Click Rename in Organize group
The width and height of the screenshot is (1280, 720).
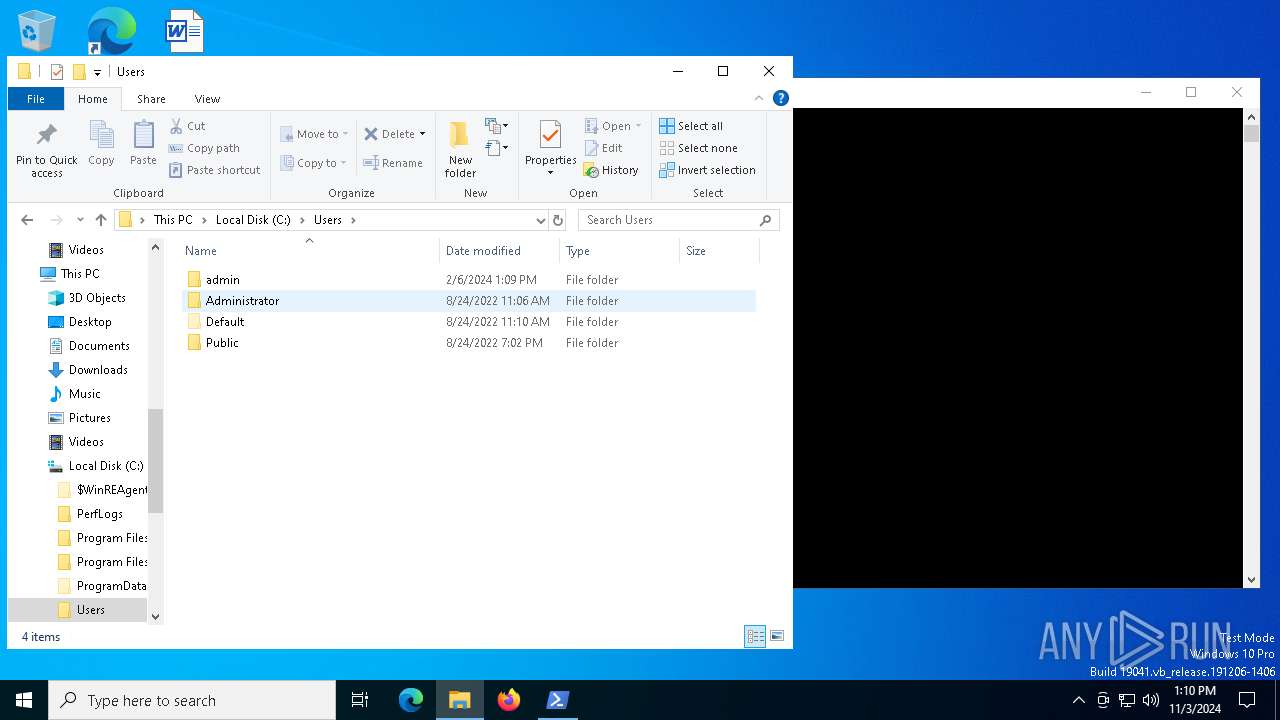click(x=392, y=163)
